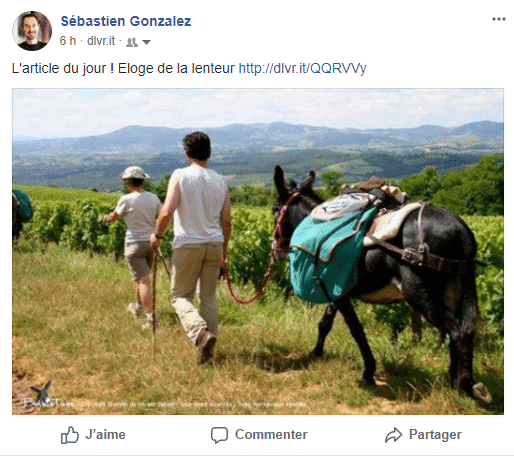Click the post text 'Eloge de la lenteur'
514x456 pixels.
176,68
